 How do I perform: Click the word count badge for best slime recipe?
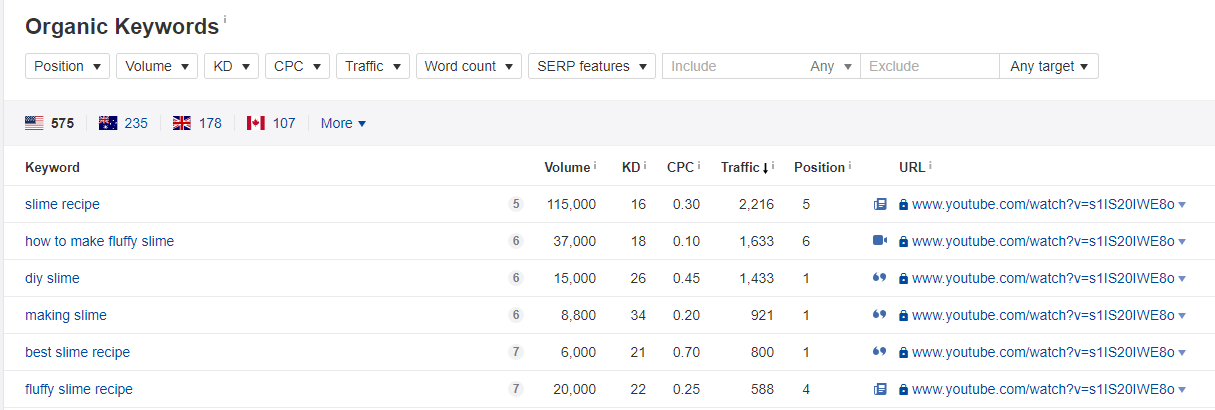[516, 352]
